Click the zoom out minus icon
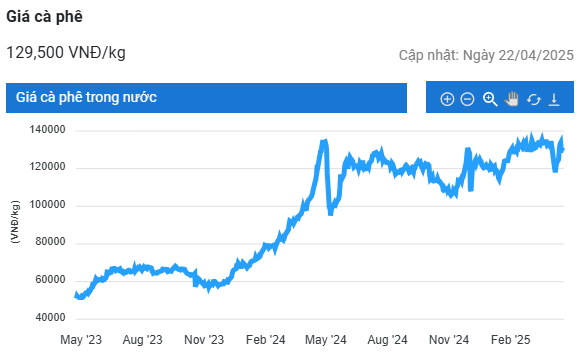This screenshot has width=582, height=360. [467, 99]
